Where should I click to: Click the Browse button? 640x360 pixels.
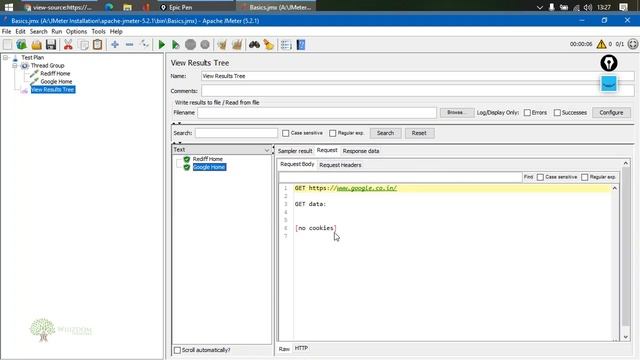coord(457,113)
